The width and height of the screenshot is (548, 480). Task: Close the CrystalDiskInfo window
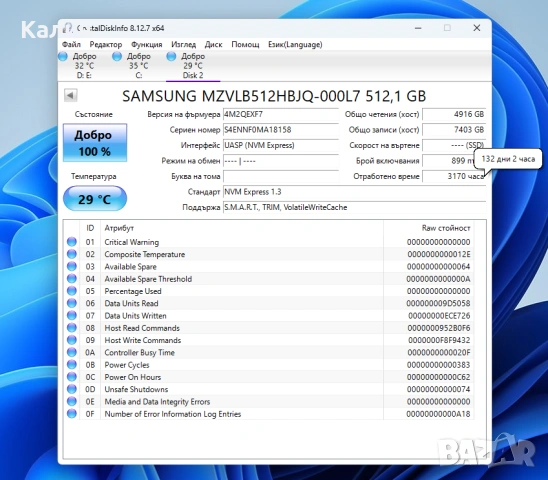coord(477,28)
